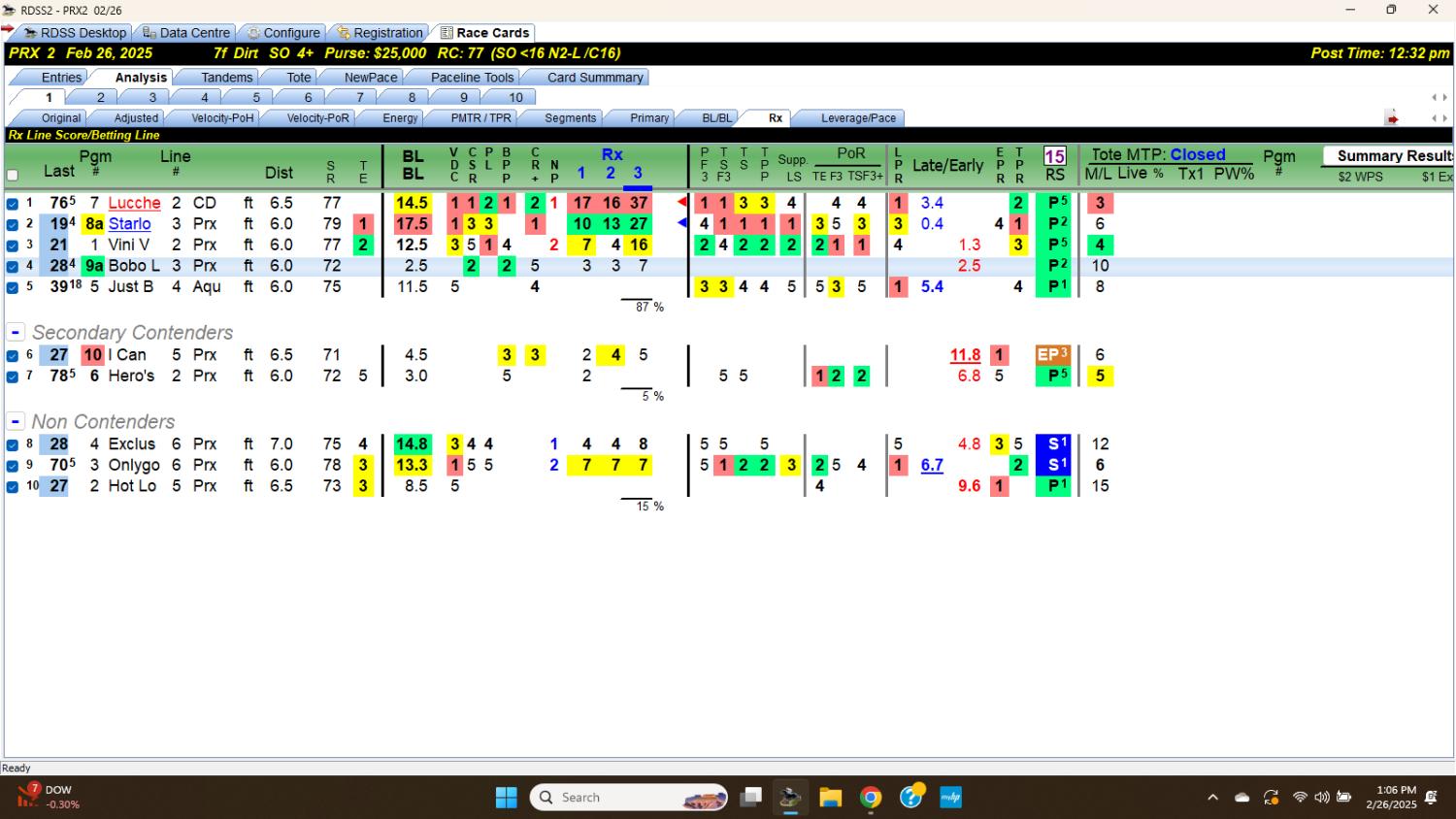Image resolution: width=1456 pixels, height=819 pixels.
Task: Open Task View on the taskbar
Action: coord(750,798)
